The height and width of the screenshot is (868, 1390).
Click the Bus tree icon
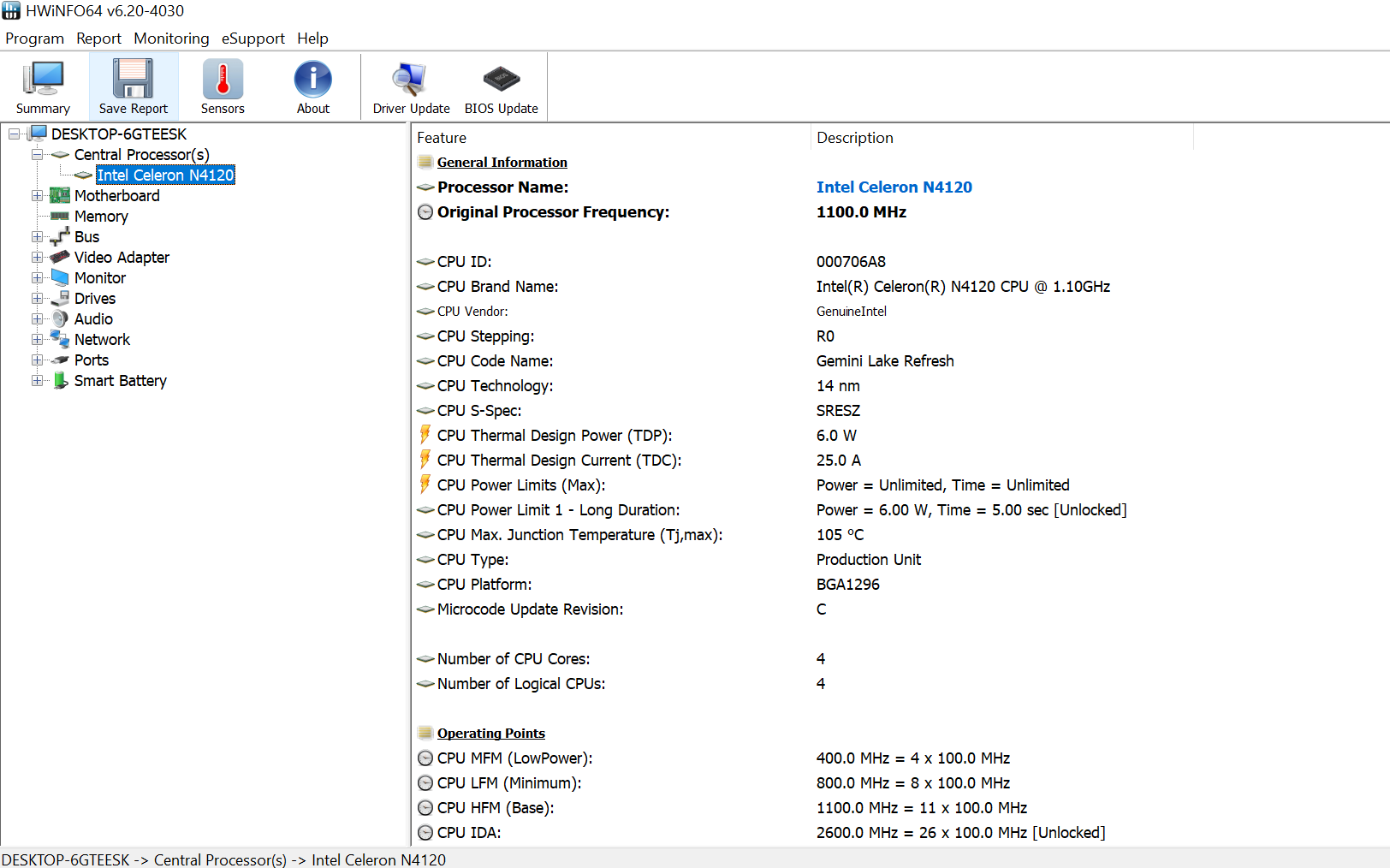click(x=60, y=236)
